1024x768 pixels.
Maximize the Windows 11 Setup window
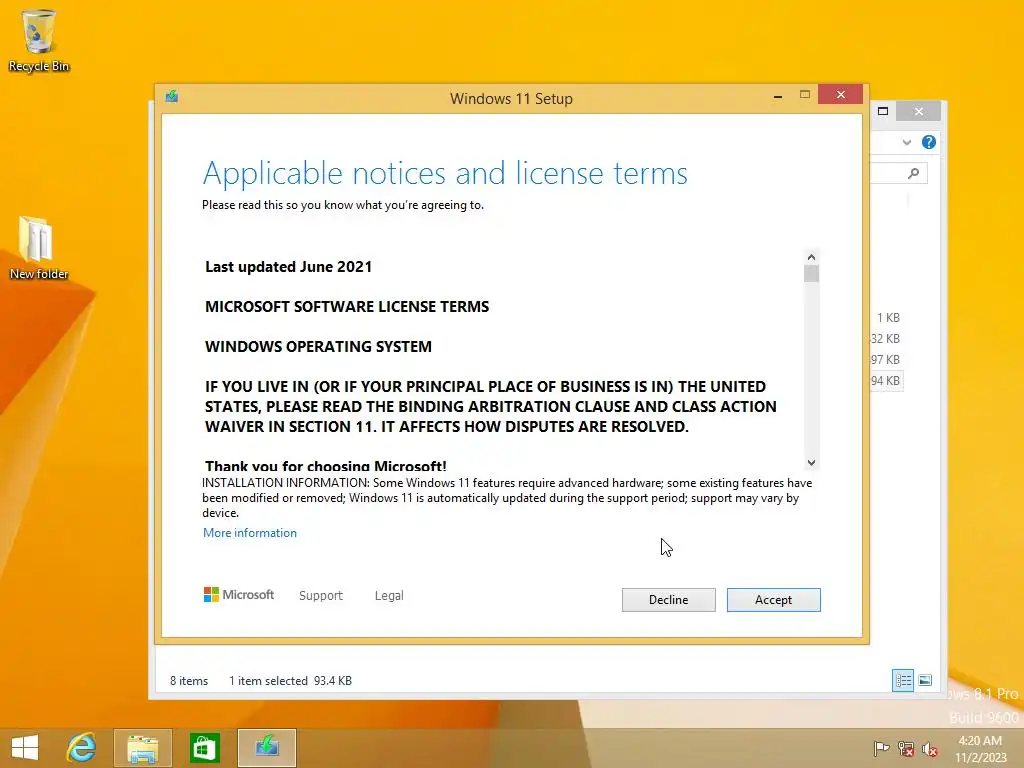click(805, 95)
